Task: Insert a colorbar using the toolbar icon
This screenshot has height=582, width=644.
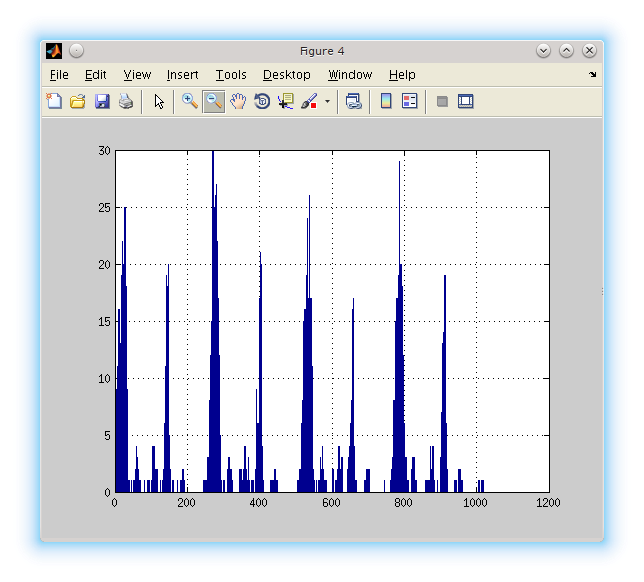Action: point(386,101)
